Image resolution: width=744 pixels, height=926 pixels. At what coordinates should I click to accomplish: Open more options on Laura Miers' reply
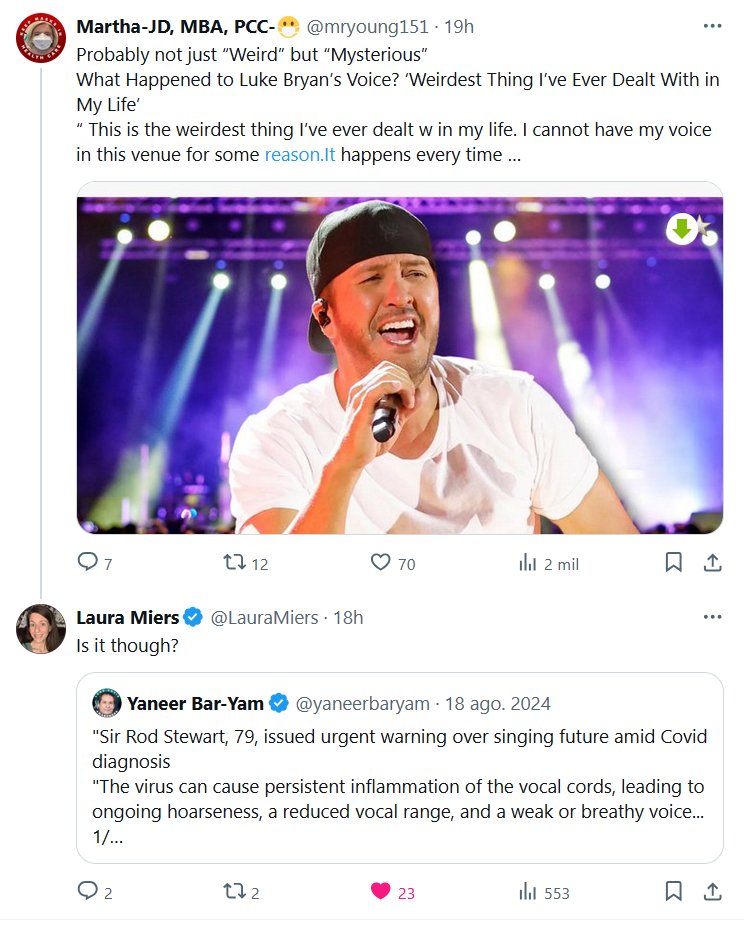tap(712, 617)
